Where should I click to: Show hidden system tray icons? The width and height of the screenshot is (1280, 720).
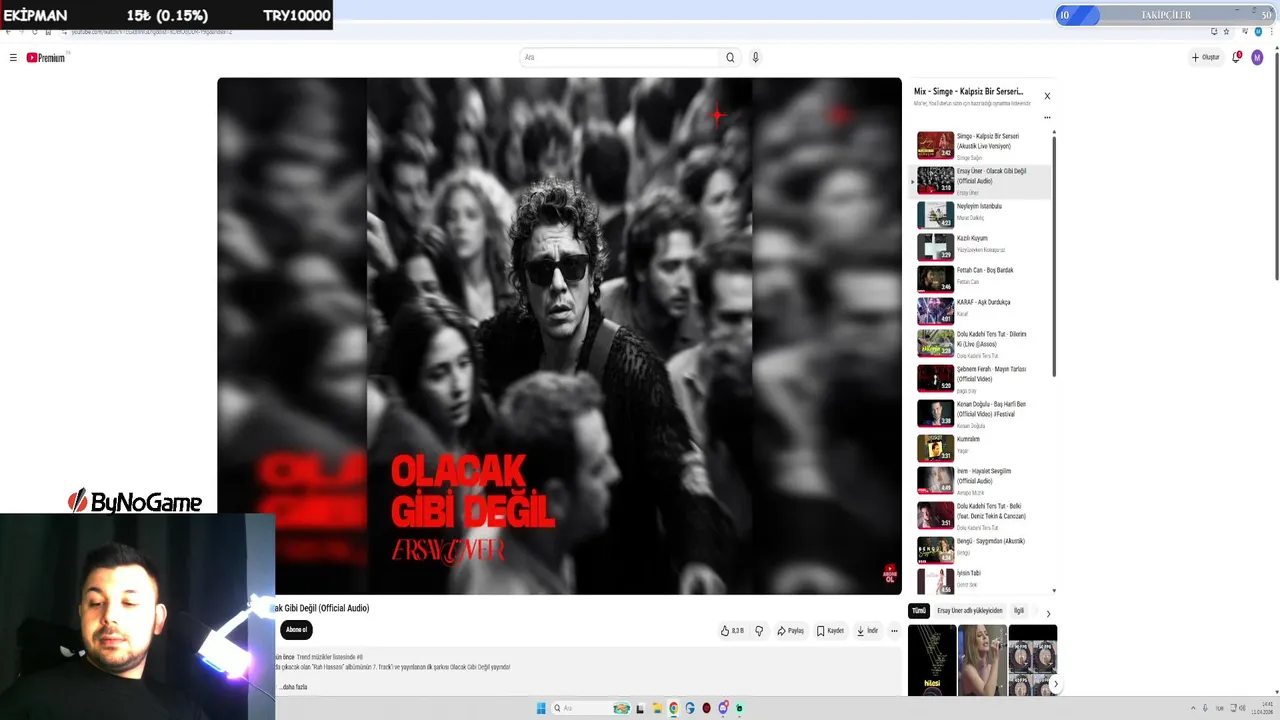(x=1193, y=708)
